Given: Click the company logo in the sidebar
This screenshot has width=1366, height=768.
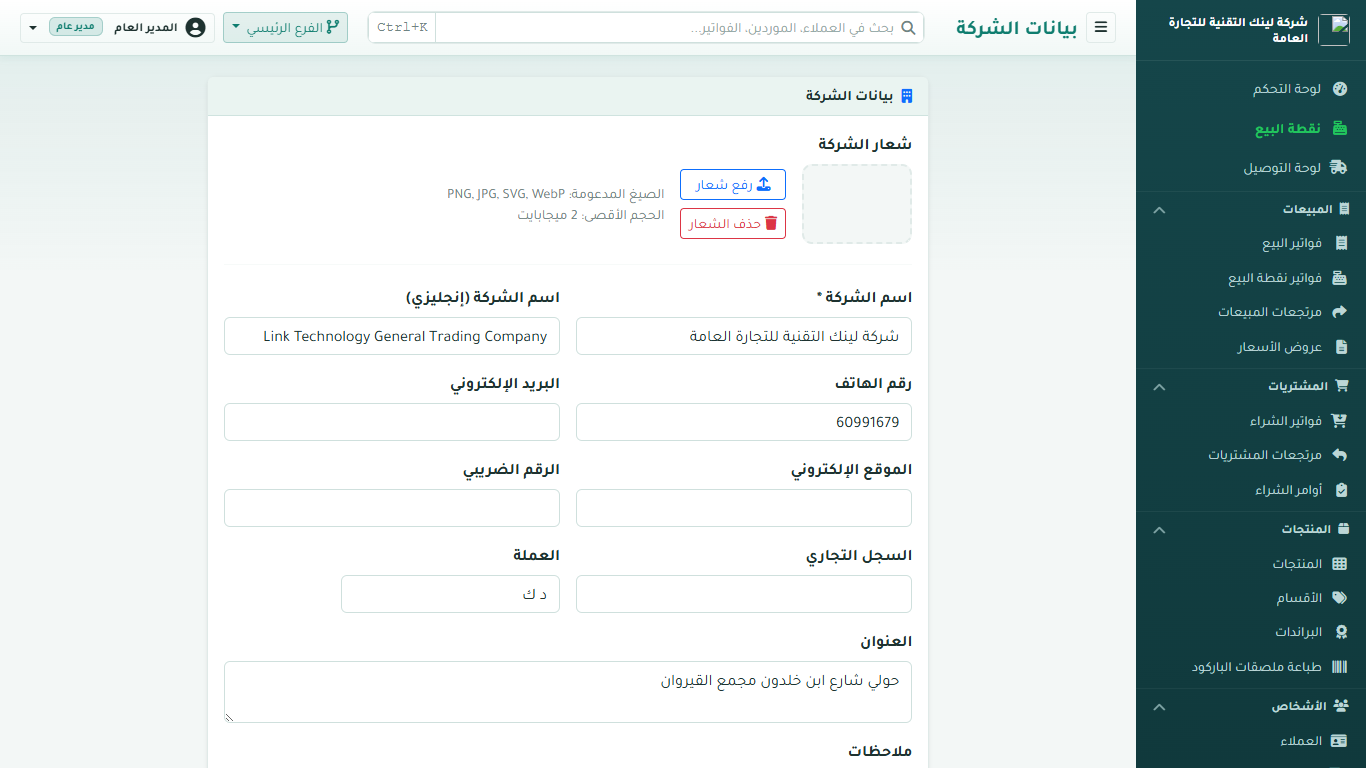Looking at the screenshot, I should tap(1333, 30).
